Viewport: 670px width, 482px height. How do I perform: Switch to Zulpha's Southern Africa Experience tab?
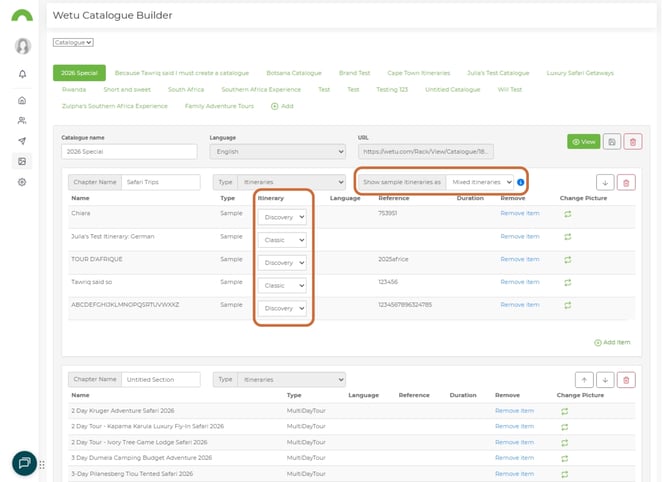coord(115,106)
